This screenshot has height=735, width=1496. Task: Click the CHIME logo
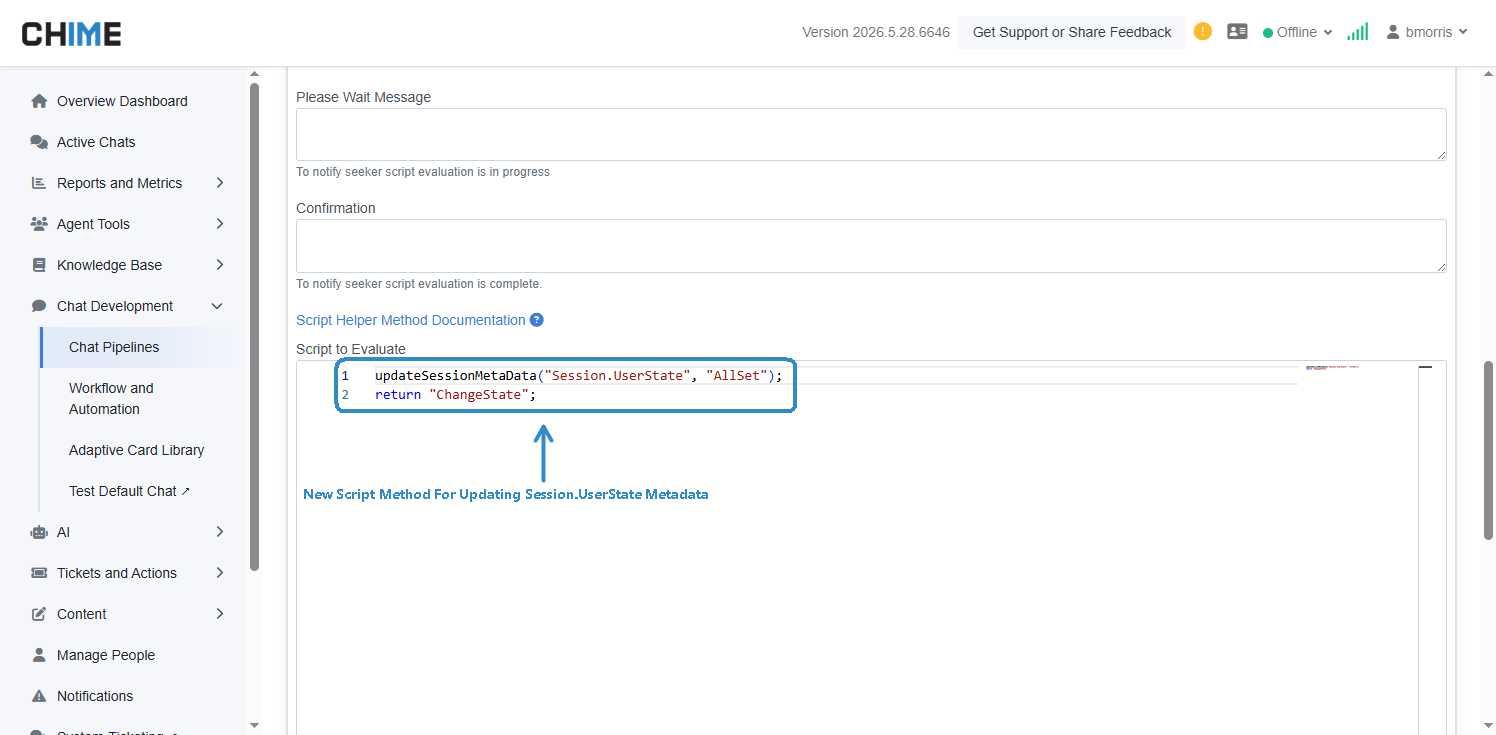pyautogui.click(x=71, y=34)
